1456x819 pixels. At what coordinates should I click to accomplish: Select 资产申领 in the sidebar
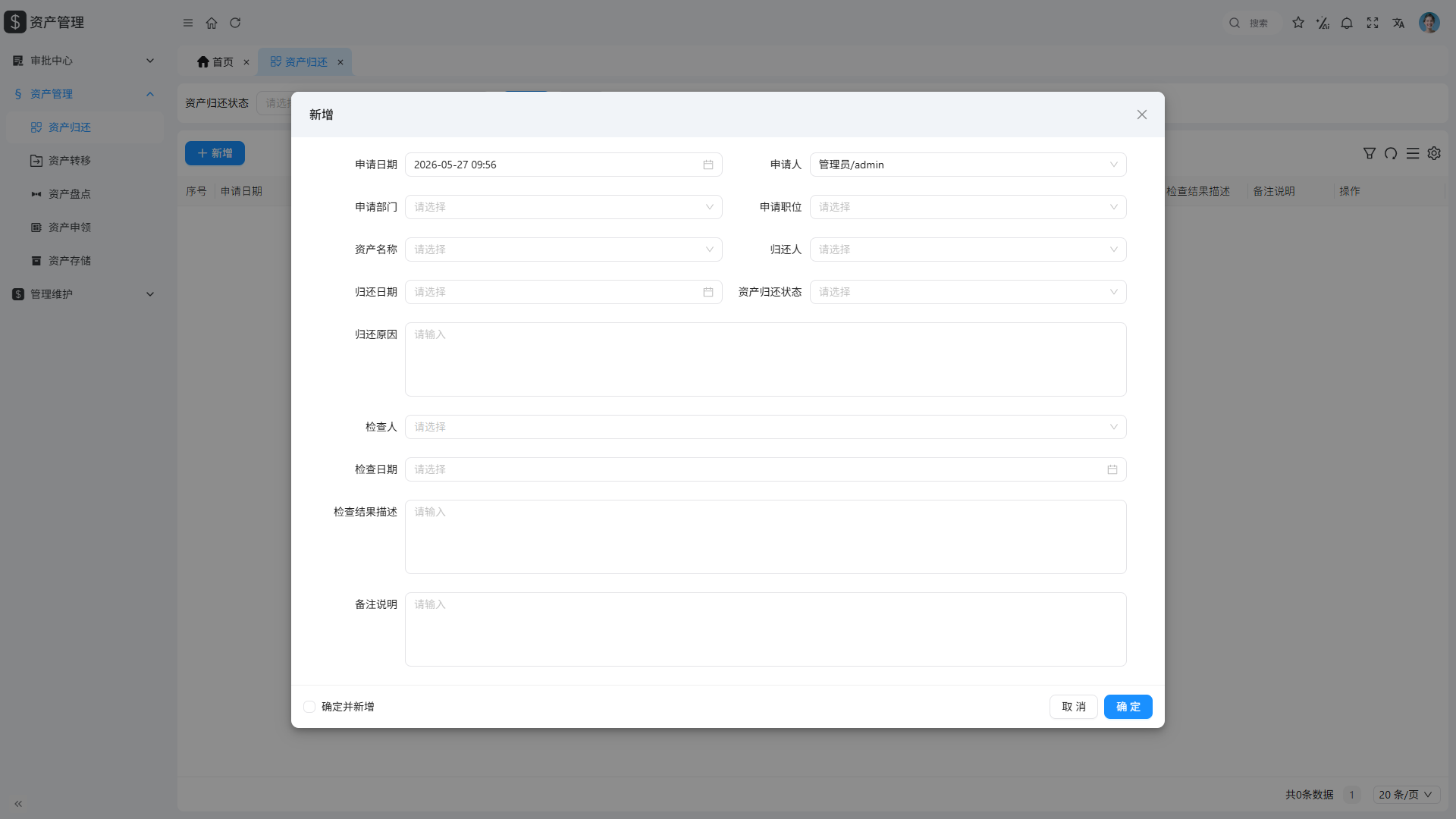[x=83, y=227]
